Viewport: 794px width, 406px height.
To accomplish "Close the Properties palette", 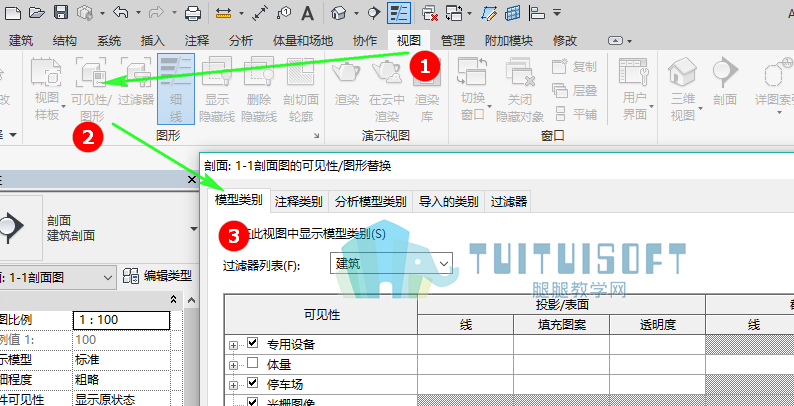I will [x=191, y=179].
